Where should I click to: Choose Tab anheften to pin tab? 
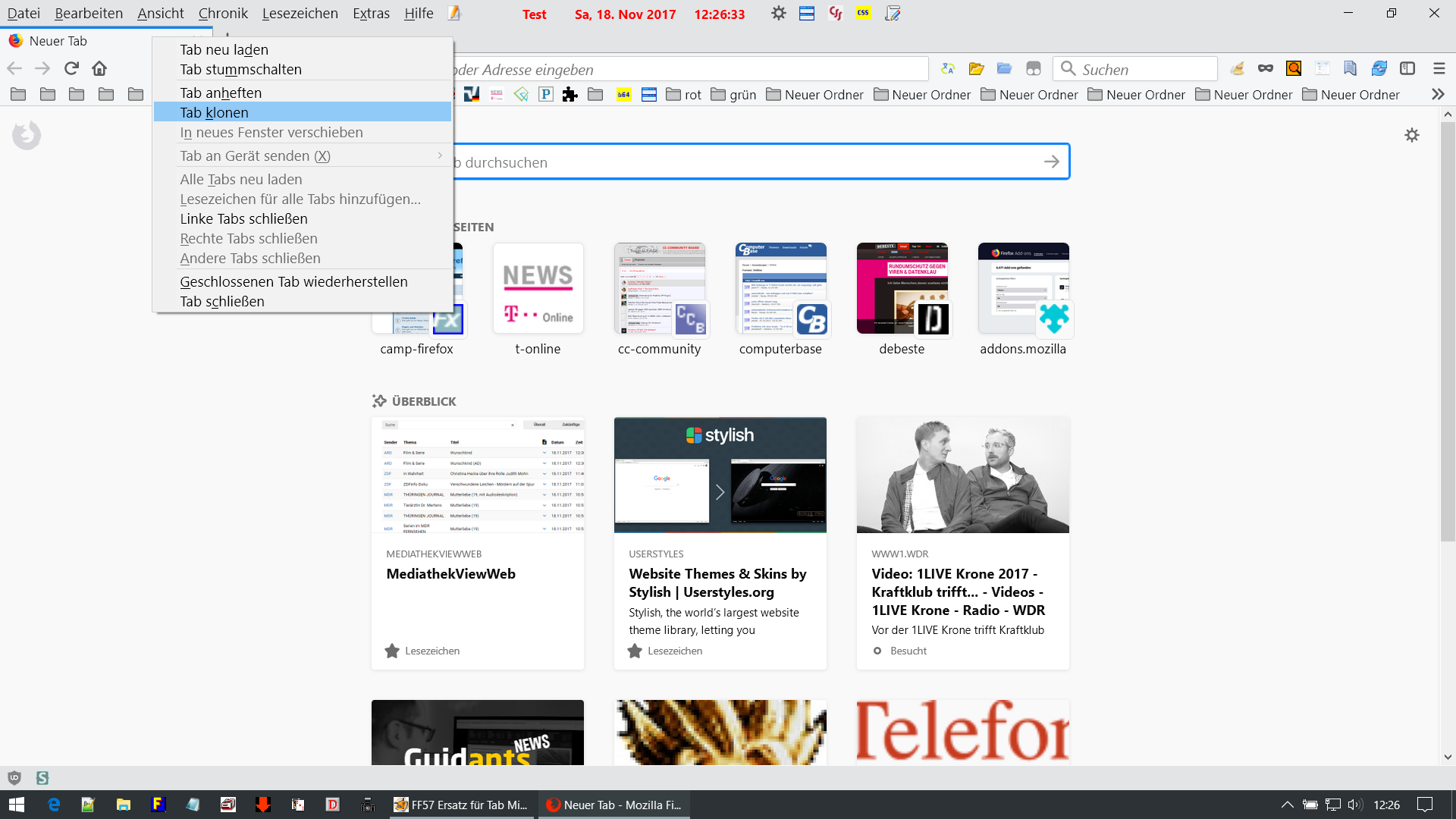pos(221,93)
